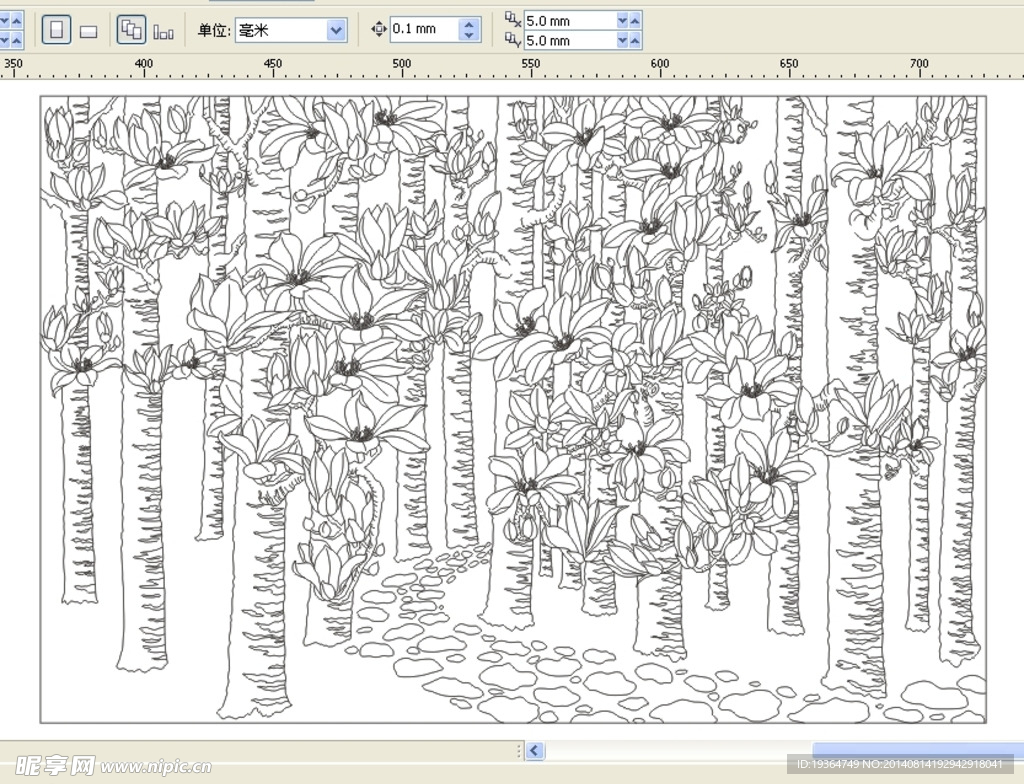The image size is (1024, 784).
Task: Click the horizontal ruler at 500 mark
Action: [x=401, y=68]
